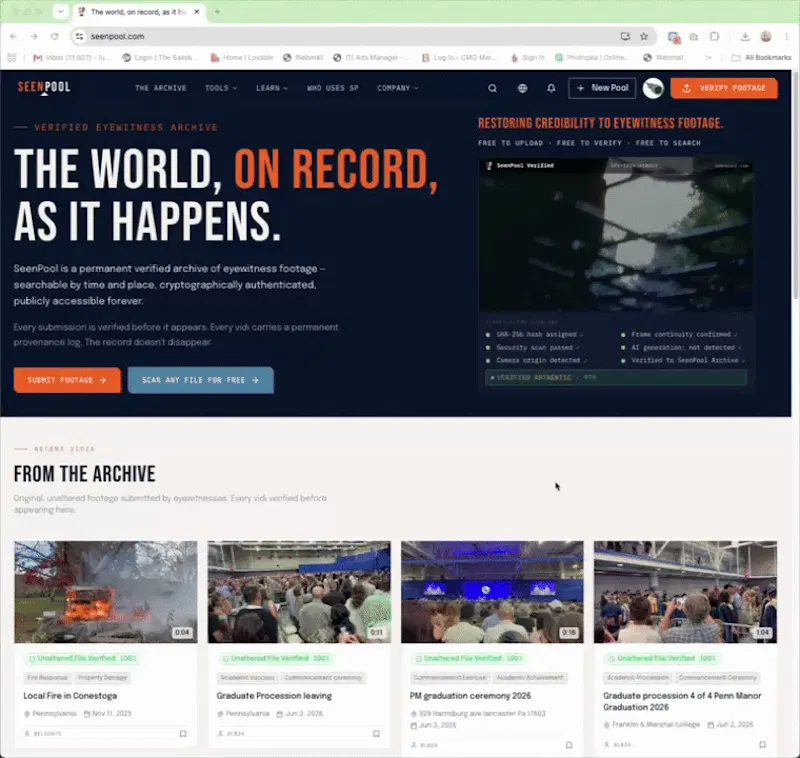This screenshot has width=800, height=758.
Task: Open the Ads Manager bookmark
Action: click(370, 58)
